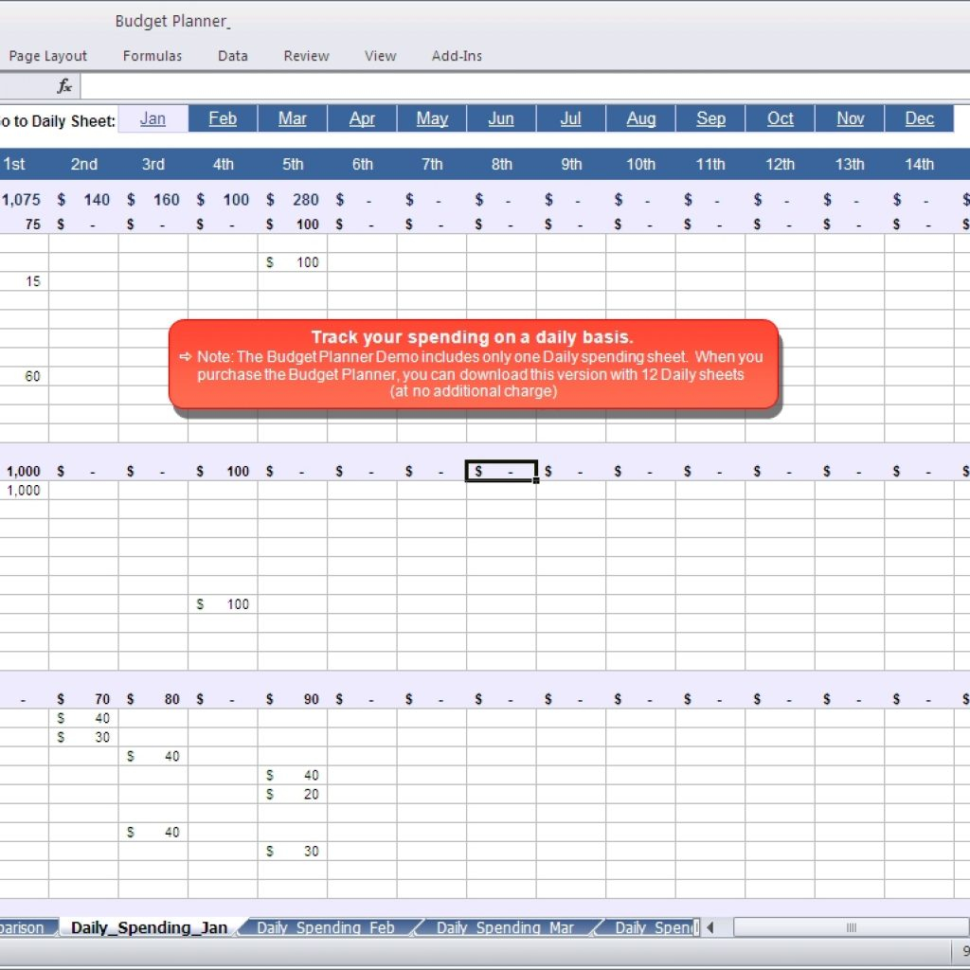
Task: Switch to the Formulas ribbon tab
Action: pyautogui.click(x=152, y=56)
